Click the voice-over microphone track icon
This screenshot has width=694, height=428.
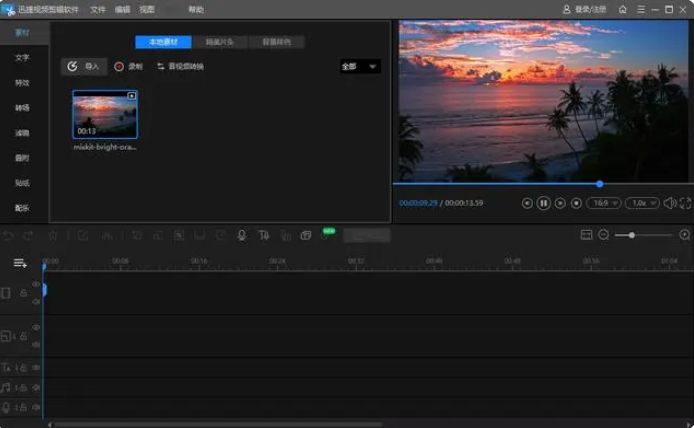(6, 407)
